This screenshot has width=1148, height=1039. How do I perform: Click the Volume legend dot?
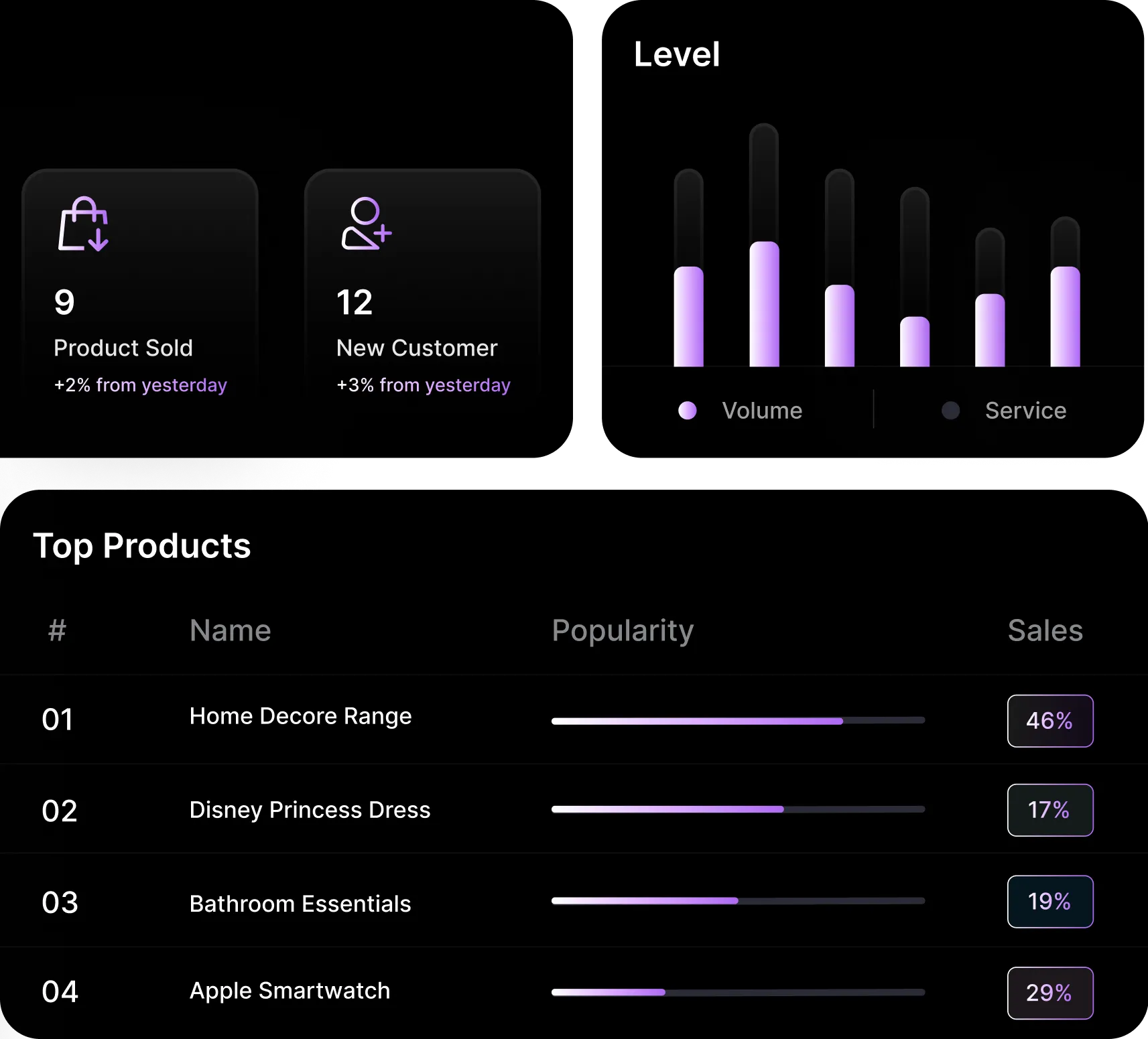[688, 411]
